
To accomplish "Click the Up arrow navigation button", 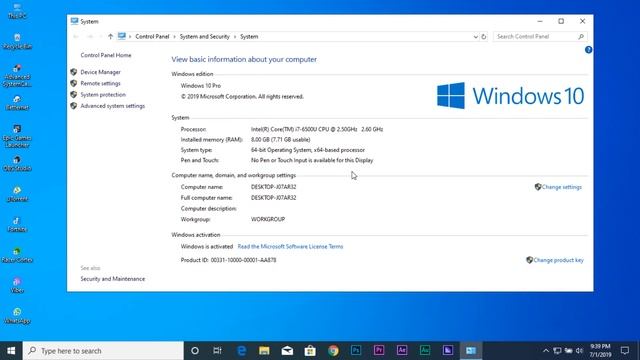I will click(x=110, y=37).
